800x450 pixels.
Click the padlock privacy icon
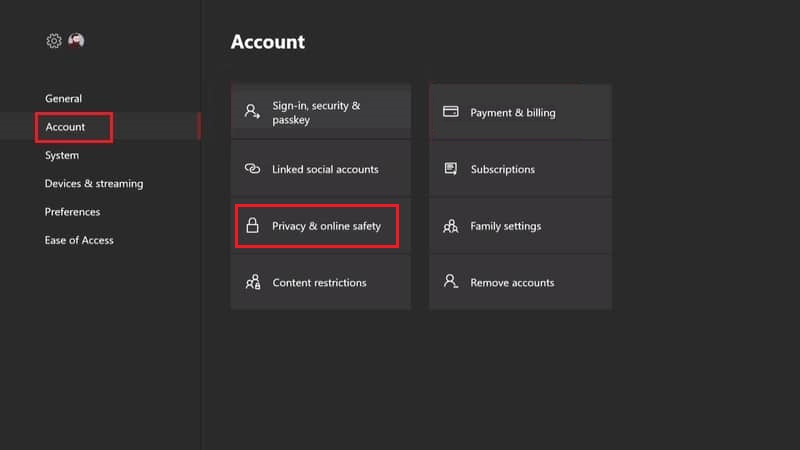253,226
